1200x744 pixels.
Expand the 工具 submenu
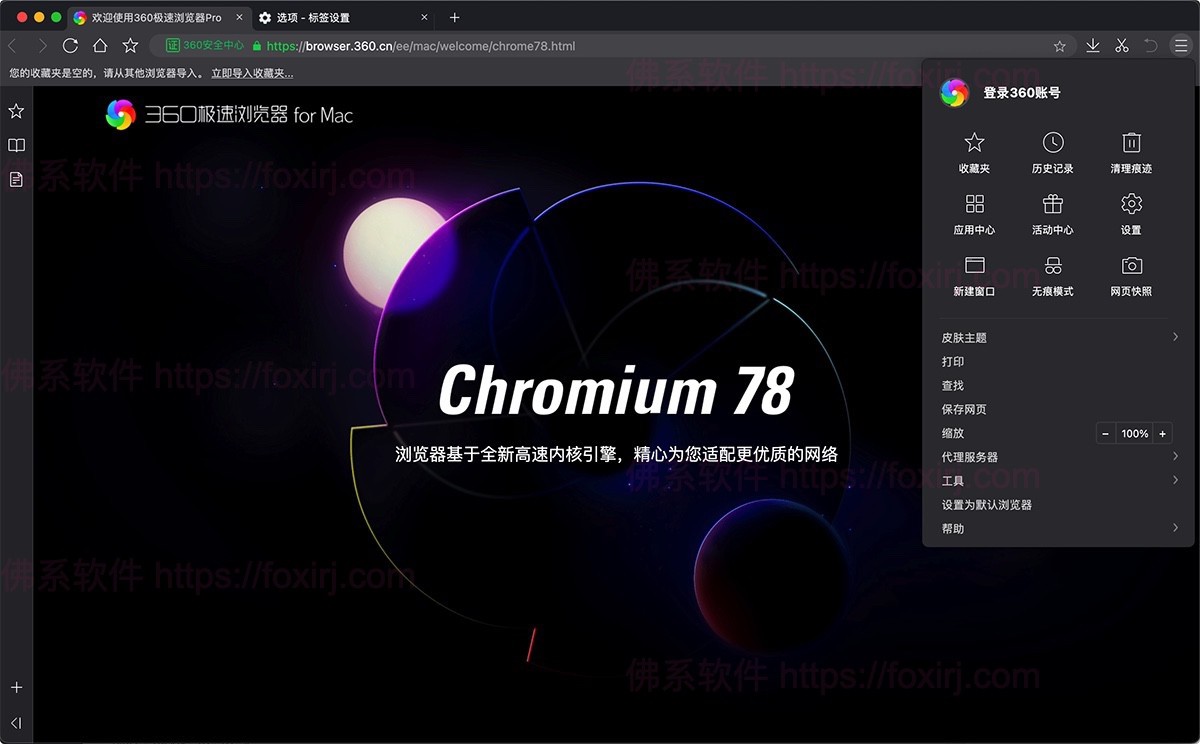pos(1058,481)
